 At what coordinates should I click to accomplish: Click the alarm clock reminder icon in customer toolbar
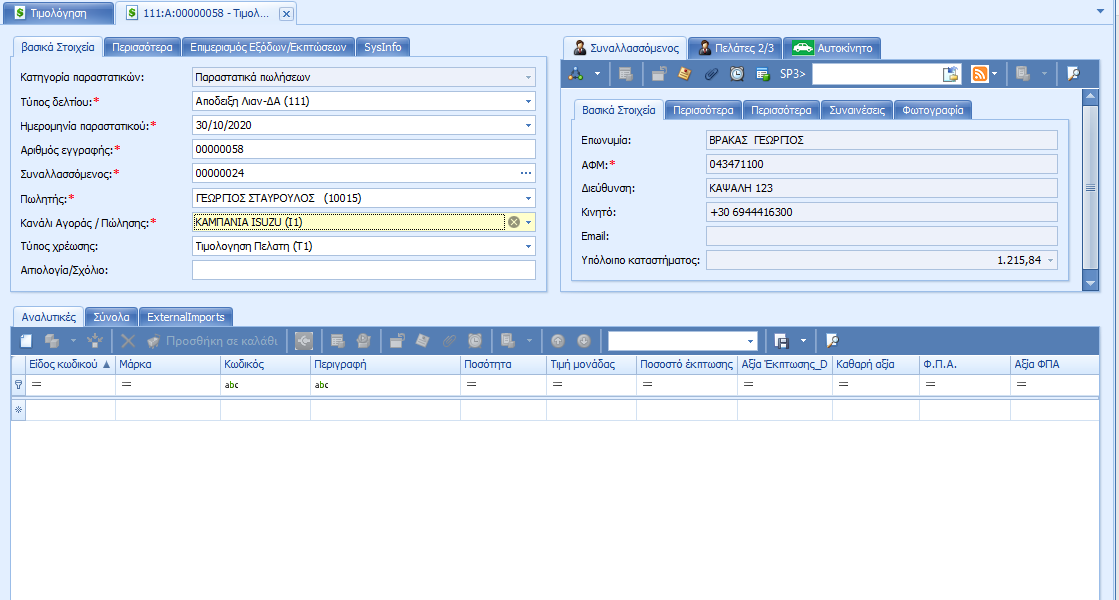[736, 74]
